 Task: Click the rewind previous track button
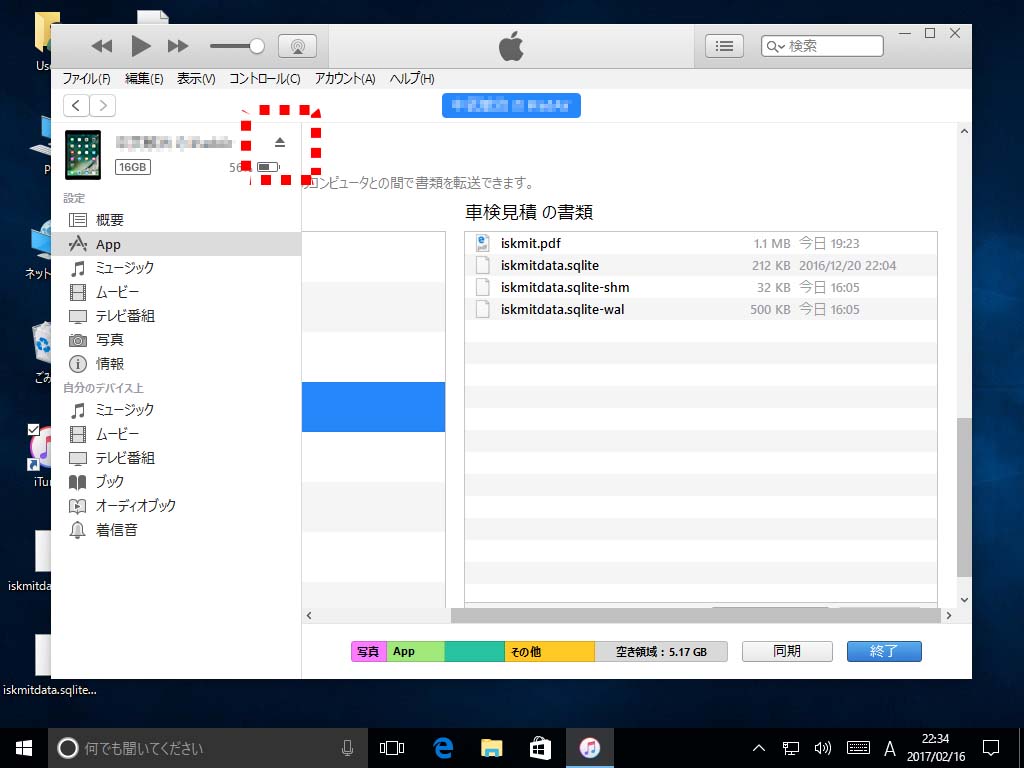pyautogui.click(x=101, y=46)
